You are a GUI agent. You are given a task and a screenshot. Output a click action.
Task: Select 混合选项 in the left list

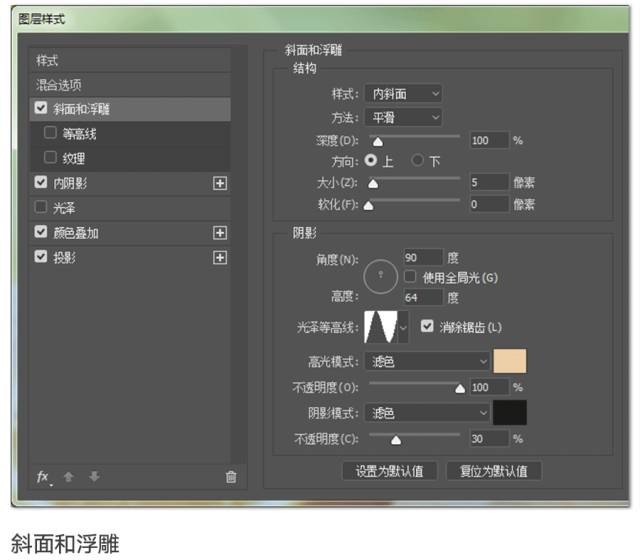coord(130,85)
